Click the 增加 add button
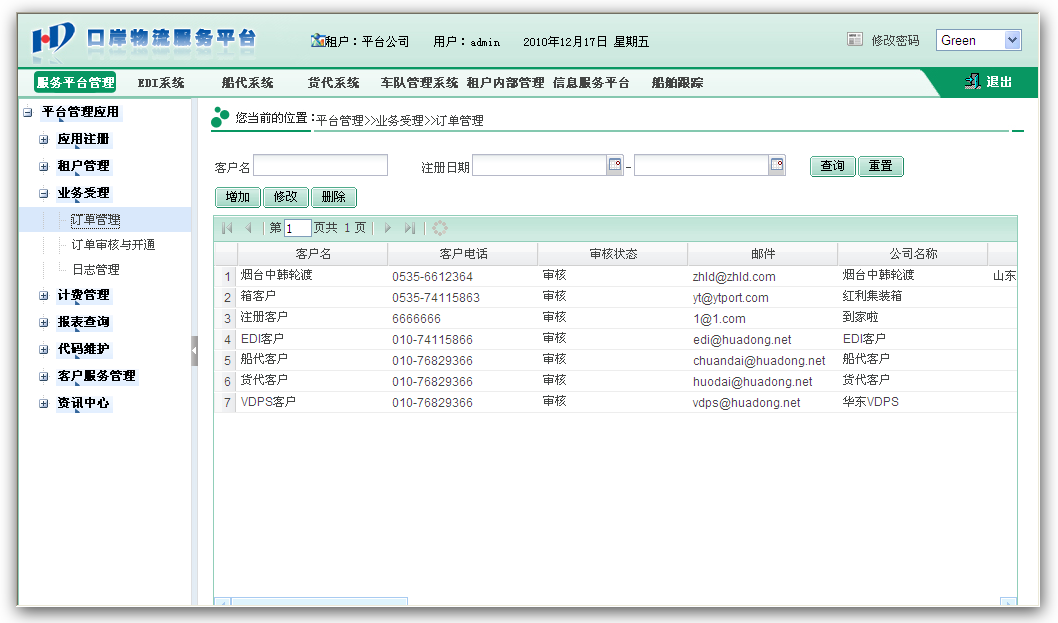 pos(237,197)
